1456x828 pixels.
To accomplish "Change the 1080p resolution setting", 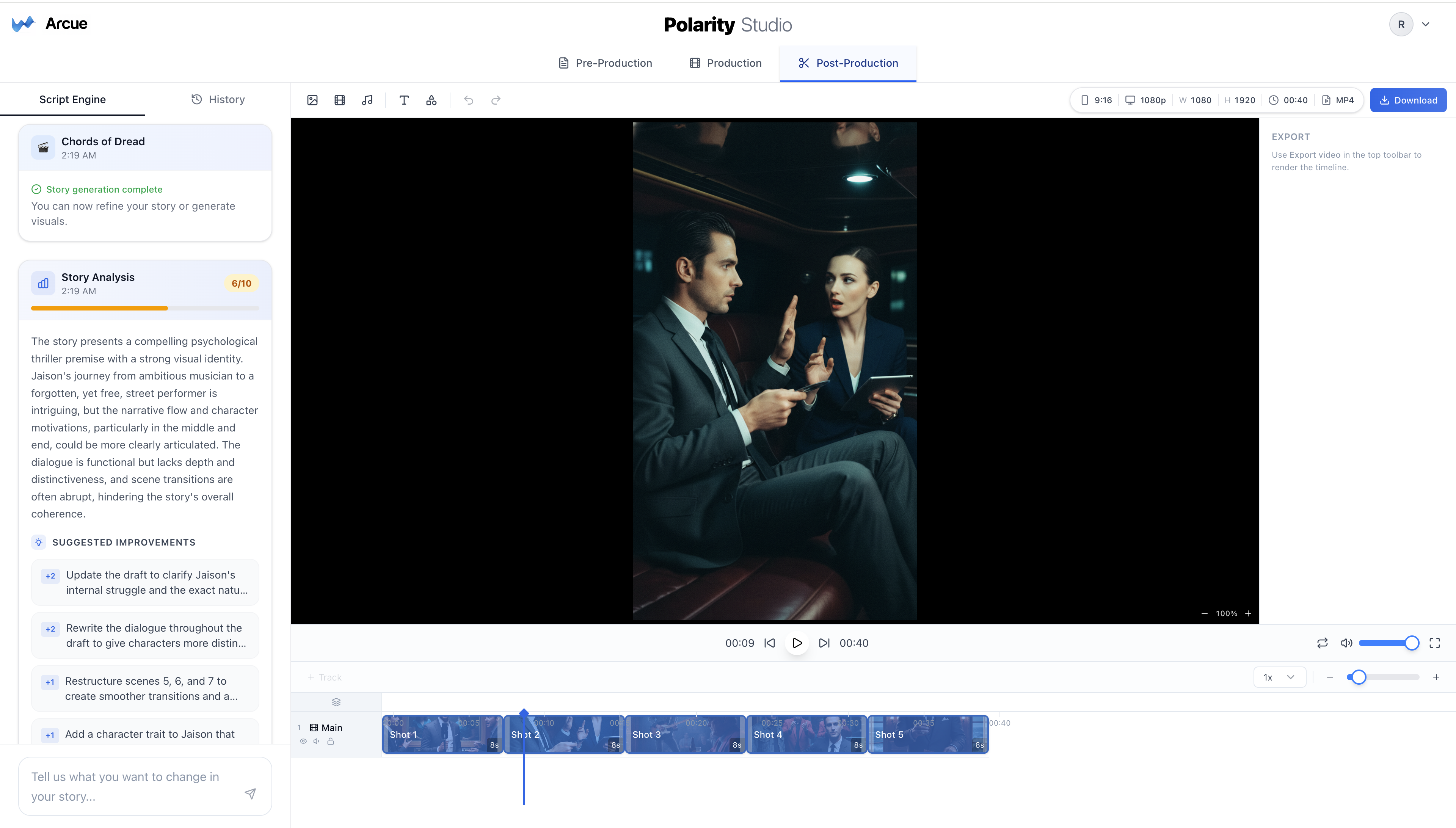I will click(x=1145, y=100).
